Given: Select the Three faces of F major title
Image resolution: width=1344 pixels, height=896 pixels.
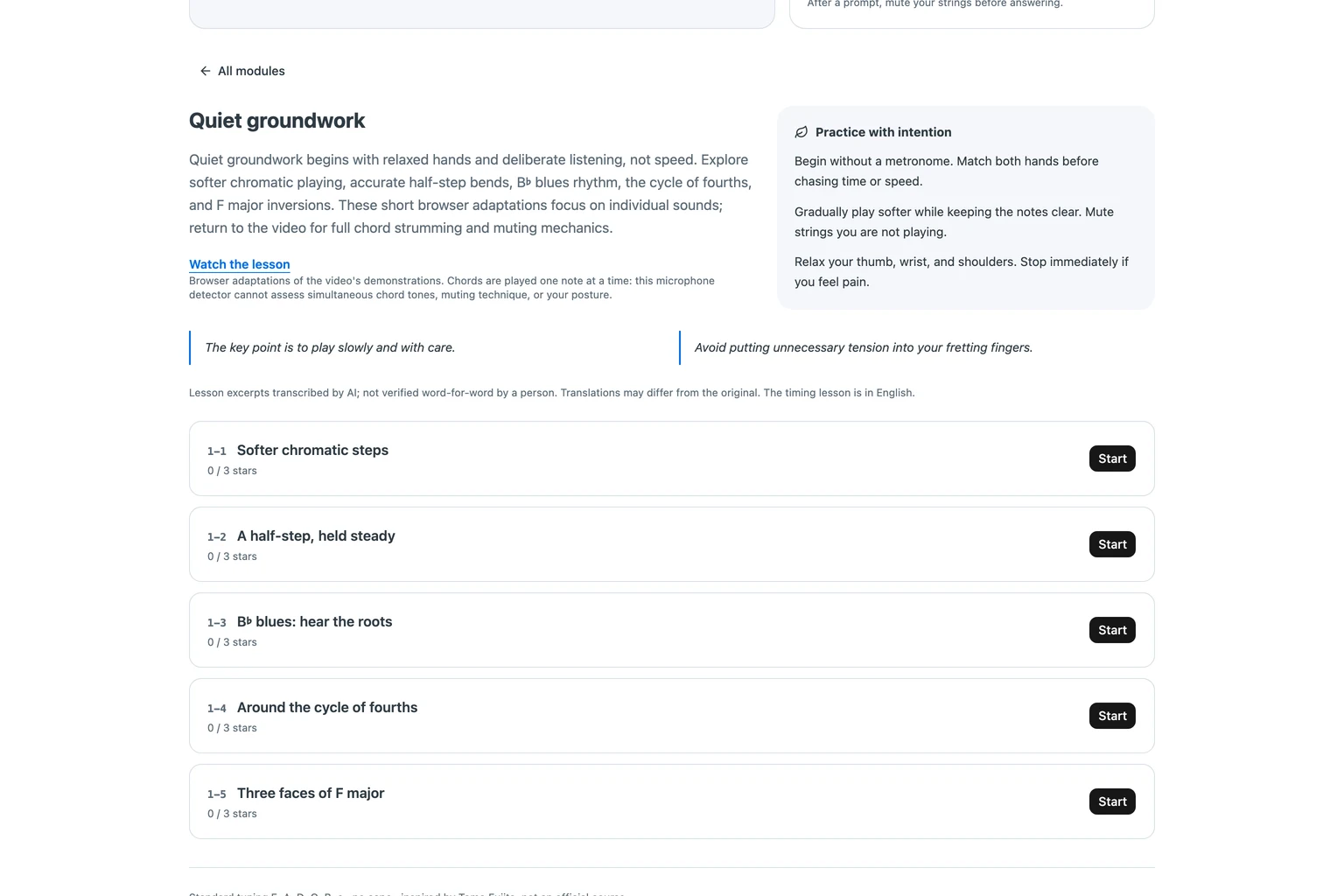Looking at the screenshot, I should pyautogui.click(x=311, y=793).
